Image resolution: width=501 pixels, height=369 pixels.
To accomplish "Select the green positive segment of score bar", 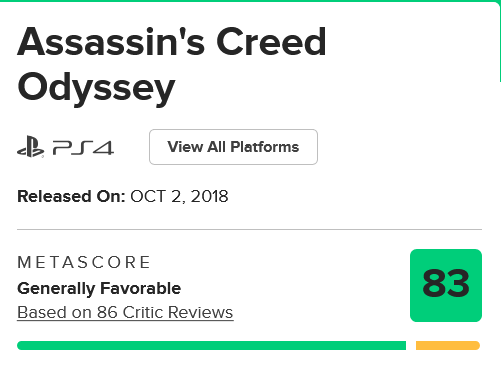I will pyautogui.click(x=211, y=345).
